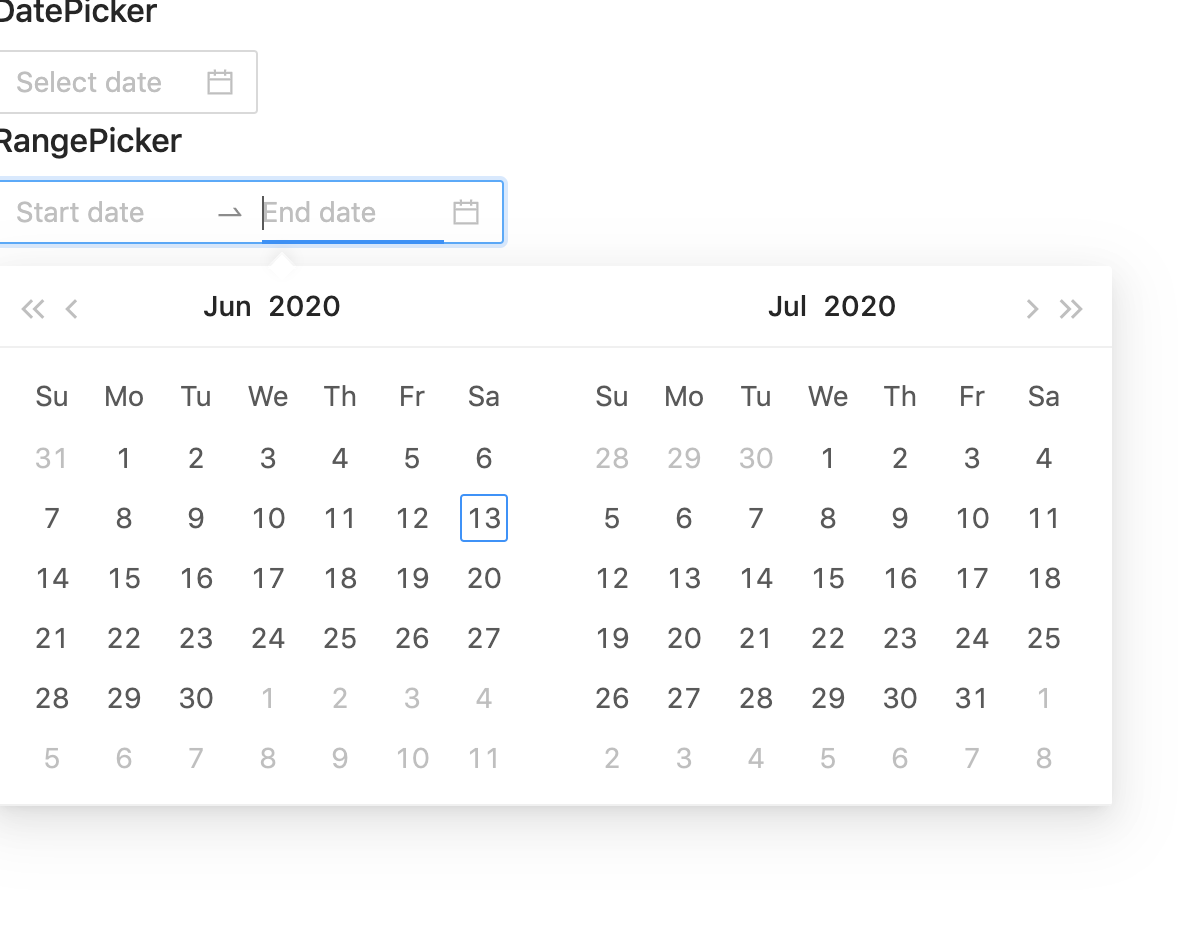Click the arrow separator between date fields

(x=229, y=212)
